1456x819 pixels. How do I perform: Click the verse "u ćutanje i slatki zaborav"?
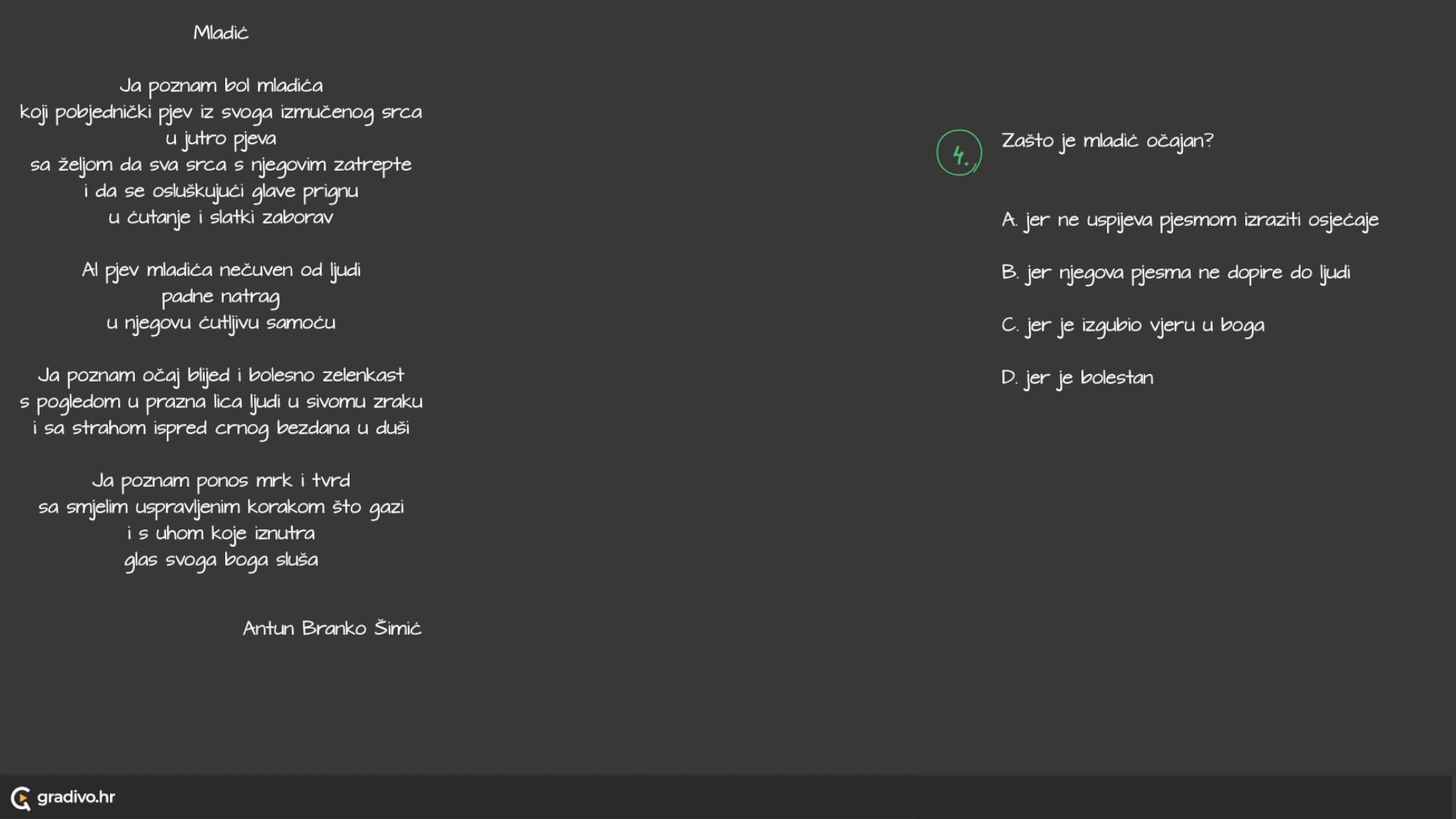[221, 218]
